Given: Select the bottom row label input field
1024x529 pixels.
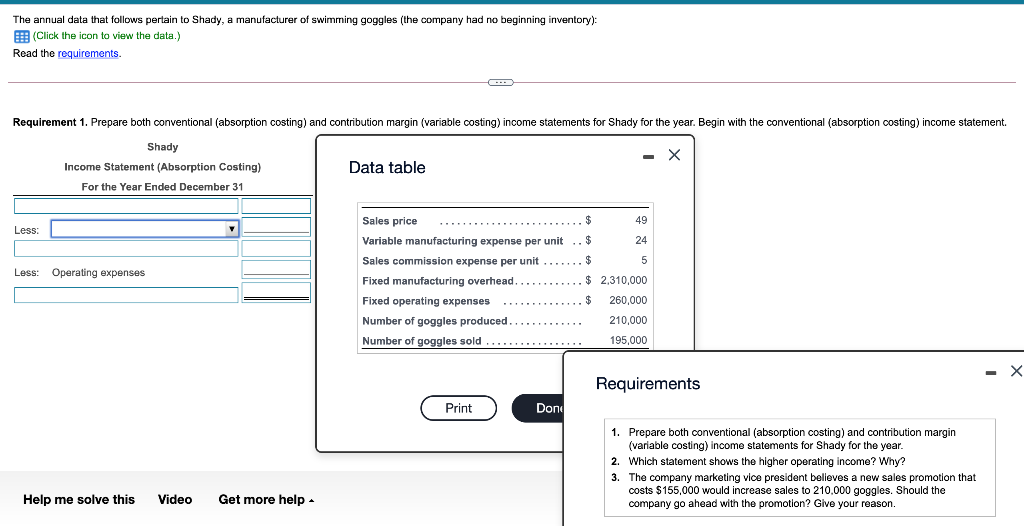Looking at the screenshot, I should (x=126, y=295).
